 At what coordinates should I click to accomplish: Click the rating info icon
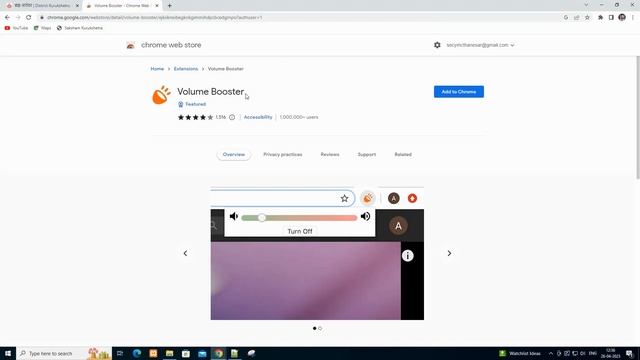pos(232,118)
